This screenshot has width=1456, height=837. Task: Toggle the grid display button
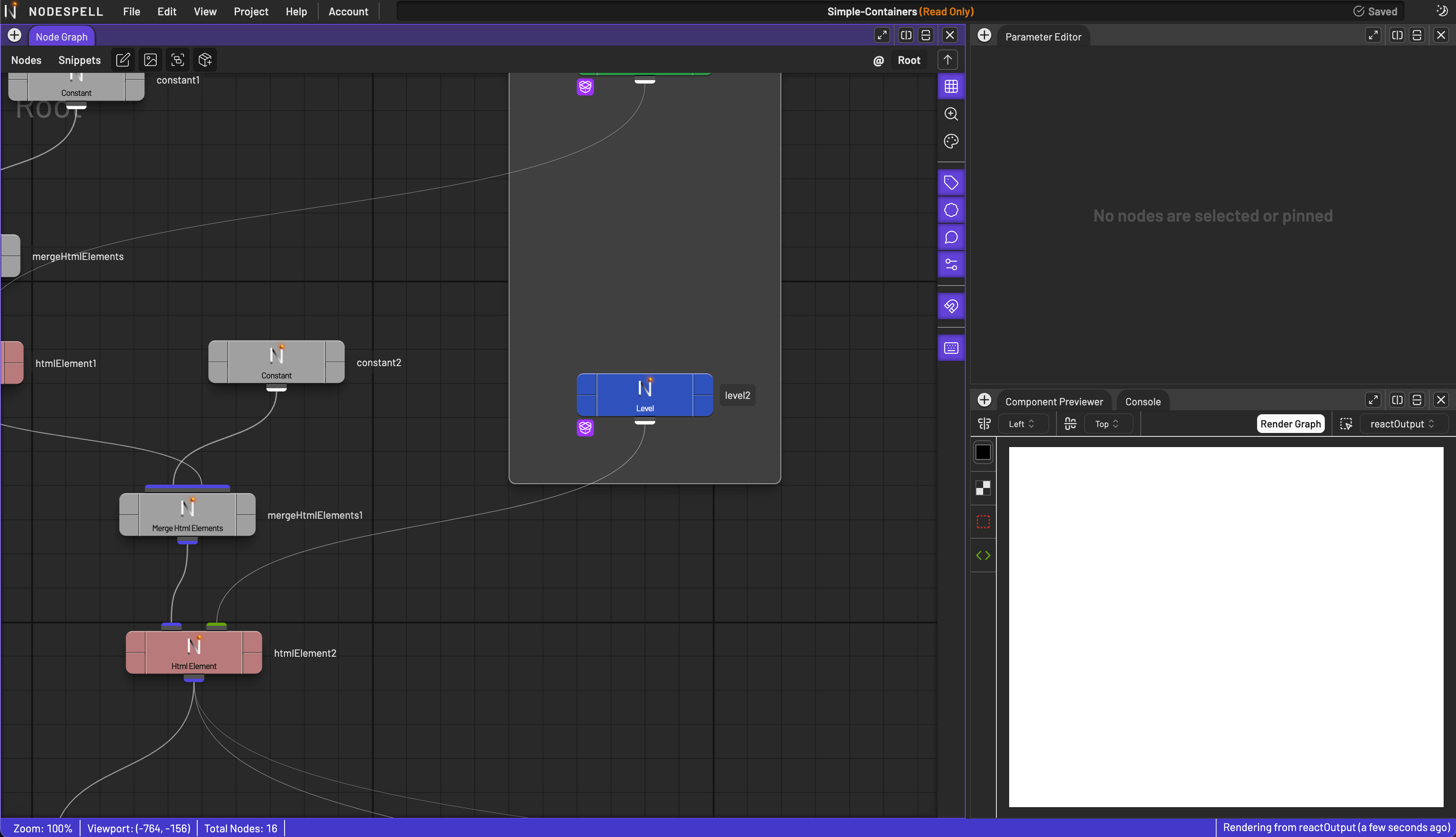[951, 87]
